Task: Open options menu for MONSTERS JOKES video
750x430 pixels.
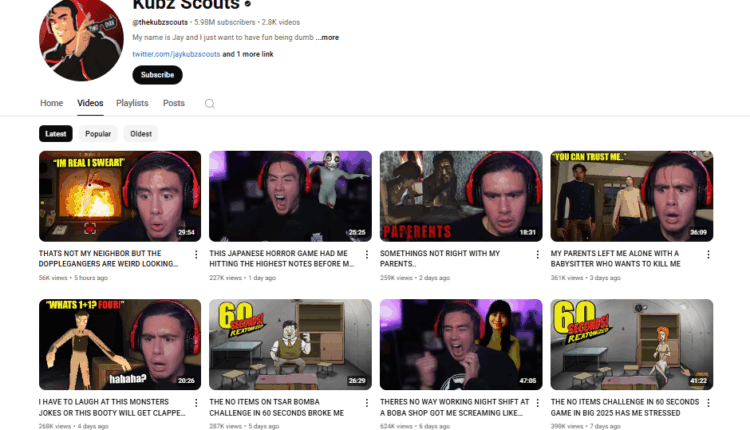Action: click(x=196, y=403)
